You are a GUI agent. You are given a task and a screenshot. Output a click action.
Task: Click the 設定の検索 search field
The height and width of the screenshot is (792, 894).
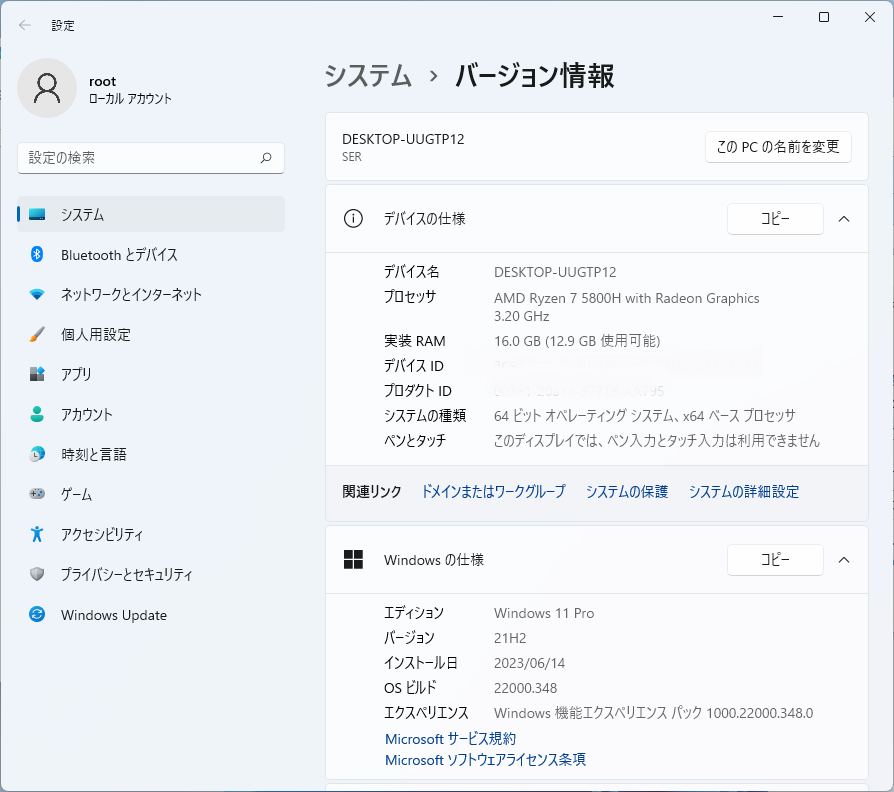tap(151, 158)
